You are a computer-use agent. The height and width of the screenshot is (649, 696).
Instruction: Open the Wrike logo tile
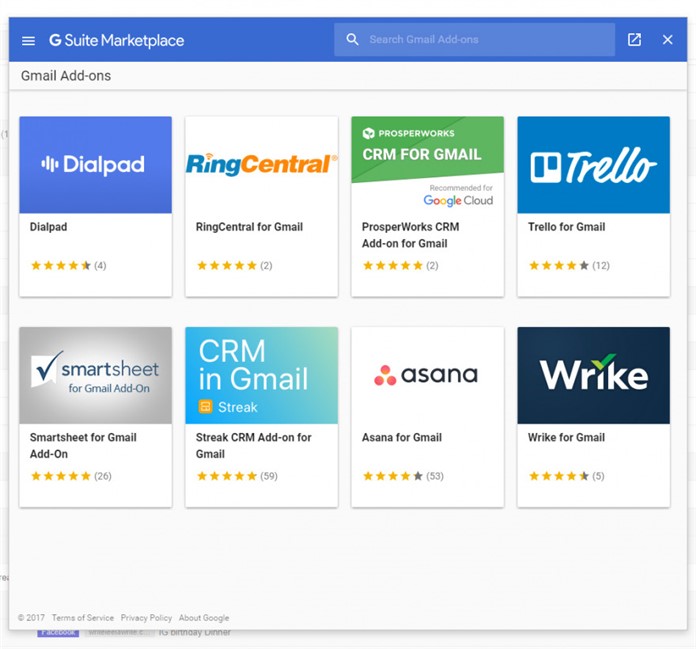(593, 375)
